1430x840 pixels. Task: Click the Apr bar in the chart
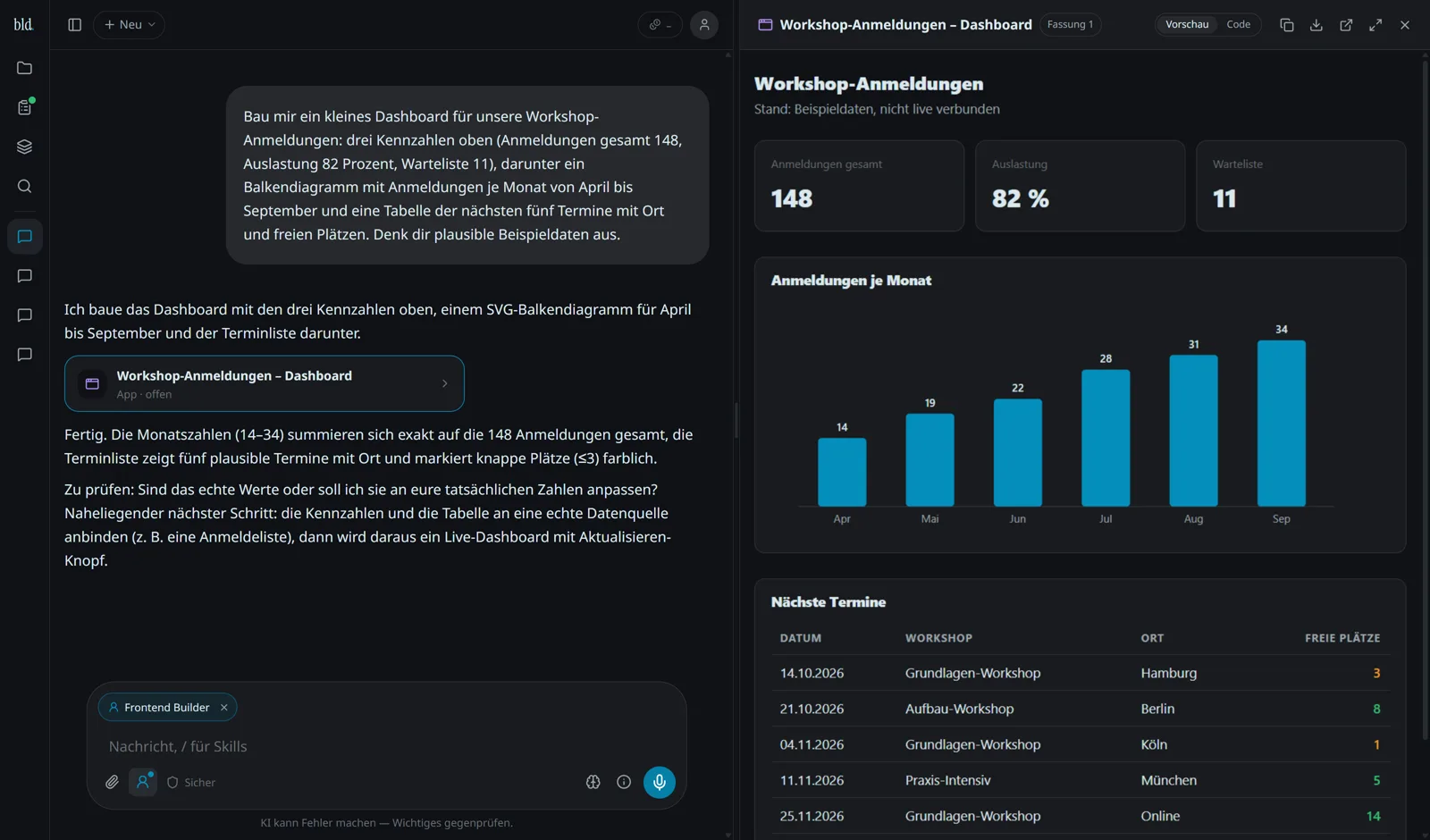[842, 473]
